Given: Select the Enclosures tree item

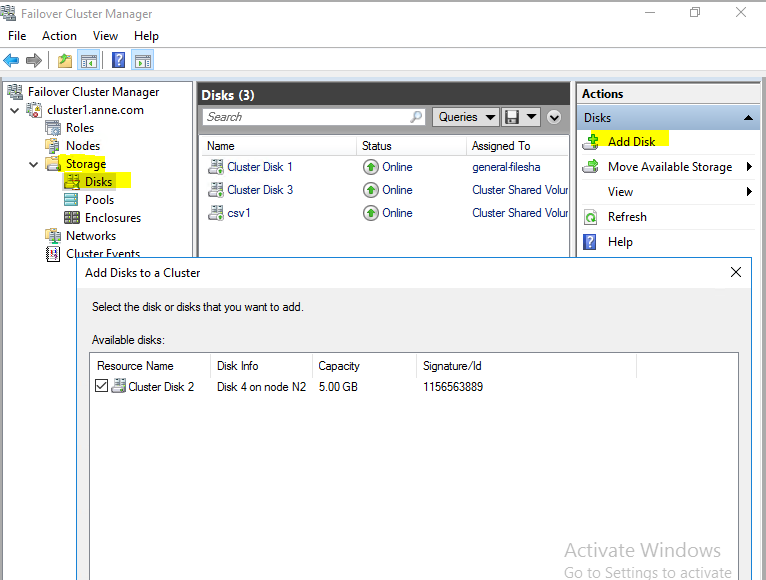Looking at the screenshot, I should 113,217.
